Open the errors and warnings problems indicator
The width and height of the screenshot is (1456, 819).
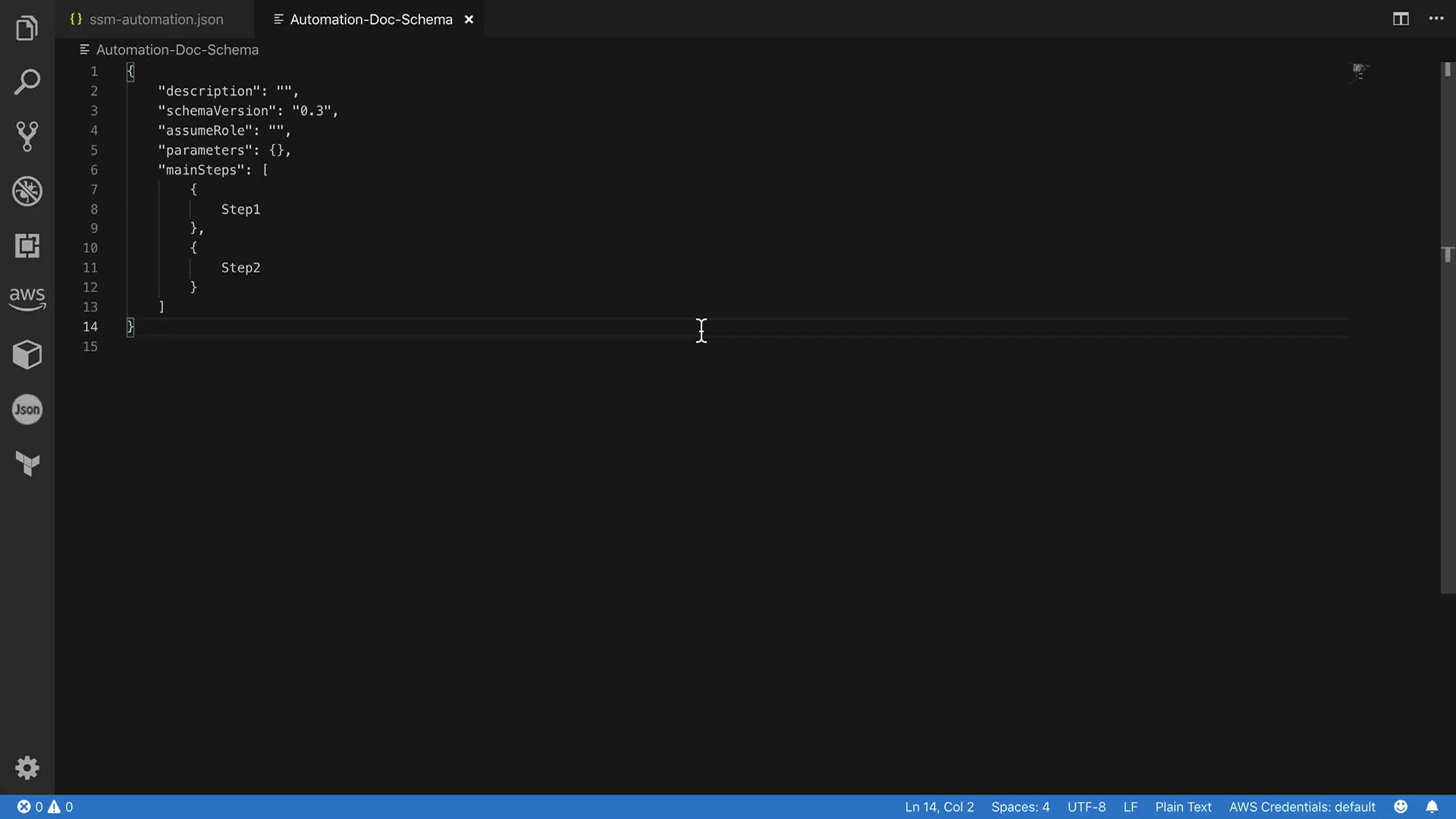[45, 807]
